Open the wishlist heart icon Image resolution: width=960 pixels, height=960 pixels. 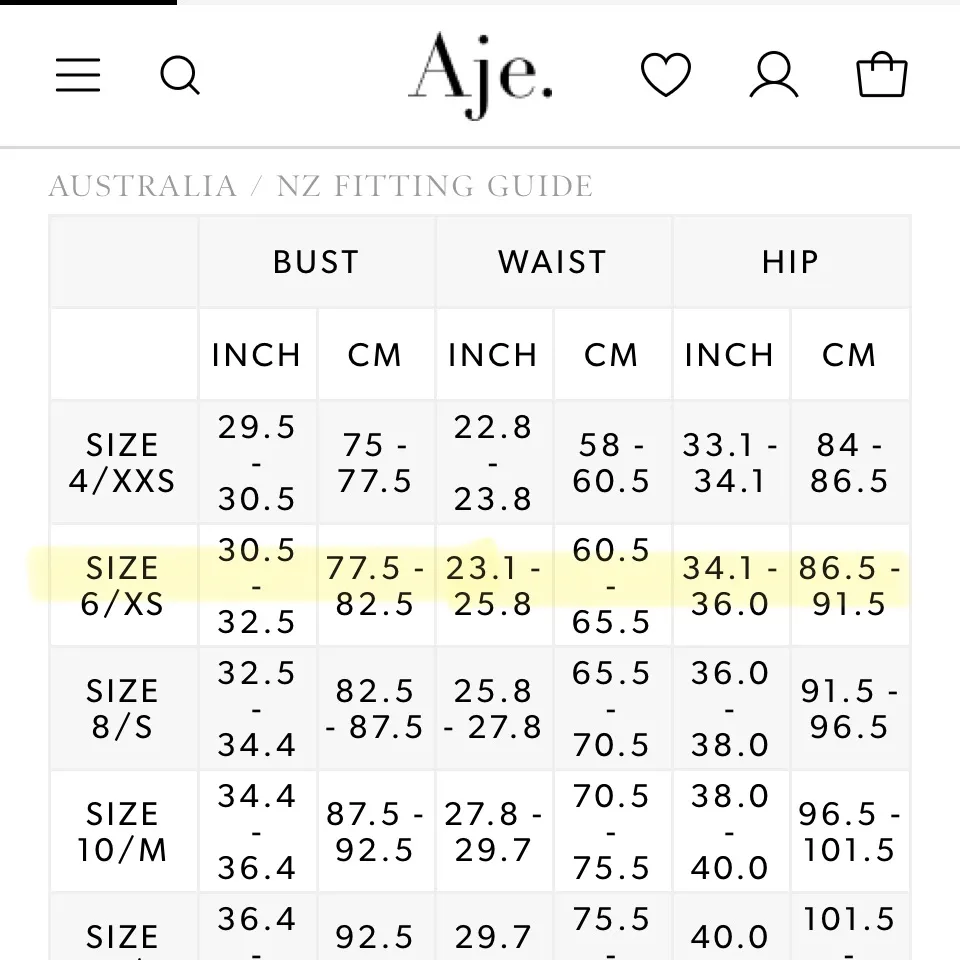(666, 75)
